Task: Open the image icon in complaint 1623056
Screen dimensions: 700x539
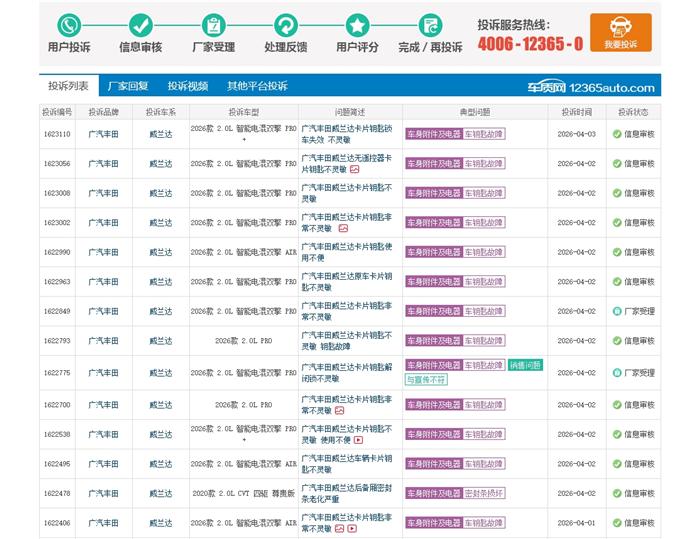Action: tap(354, 169)
